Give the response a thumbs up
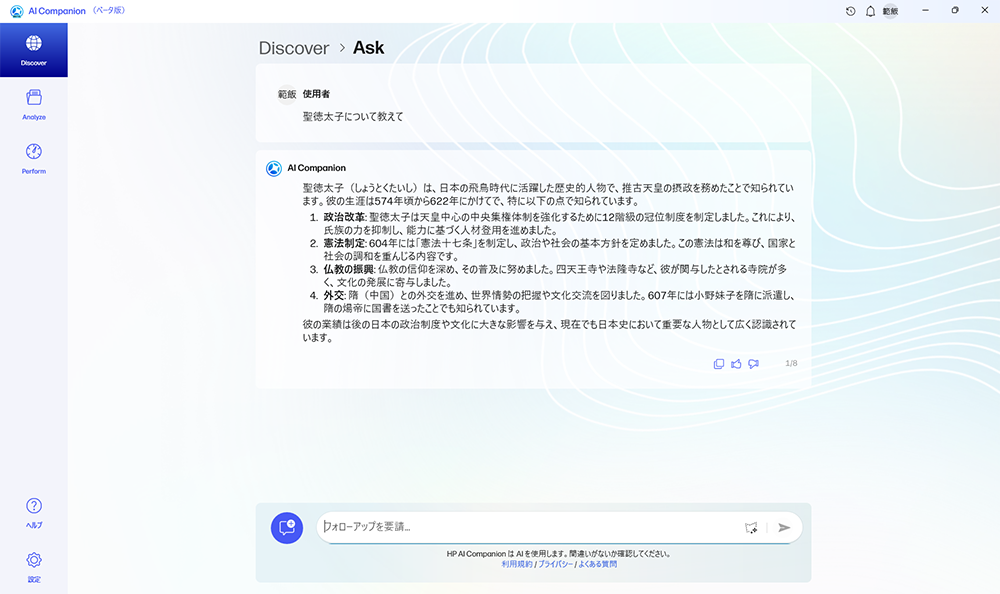The height and width of the screenshot is (594, 1000). click(736, 364)
